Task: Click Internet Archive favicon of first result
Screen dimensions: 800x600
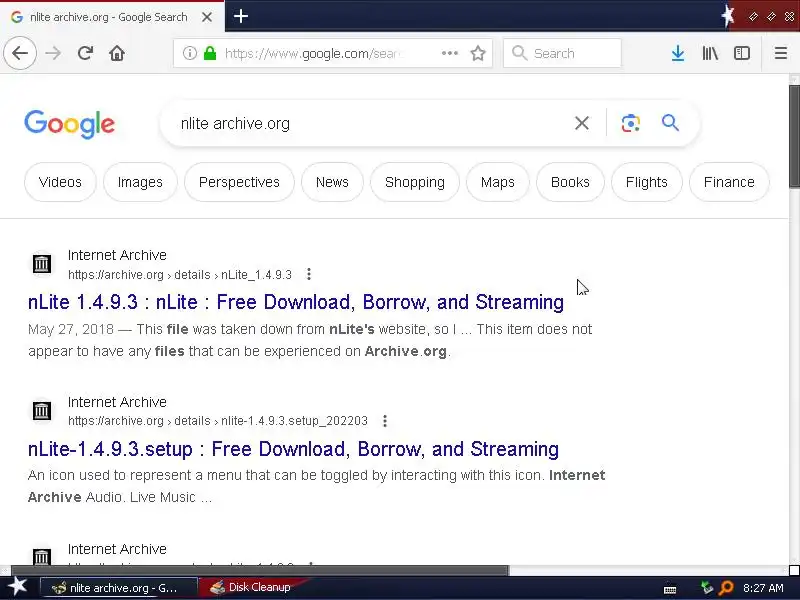Action: pos(41,264)
